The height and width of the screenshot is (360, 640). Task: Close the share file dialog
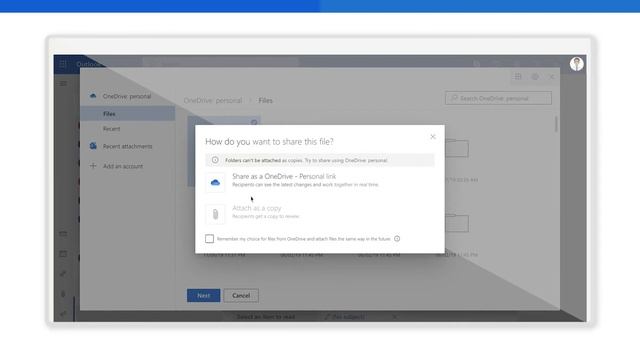(433, 137)
